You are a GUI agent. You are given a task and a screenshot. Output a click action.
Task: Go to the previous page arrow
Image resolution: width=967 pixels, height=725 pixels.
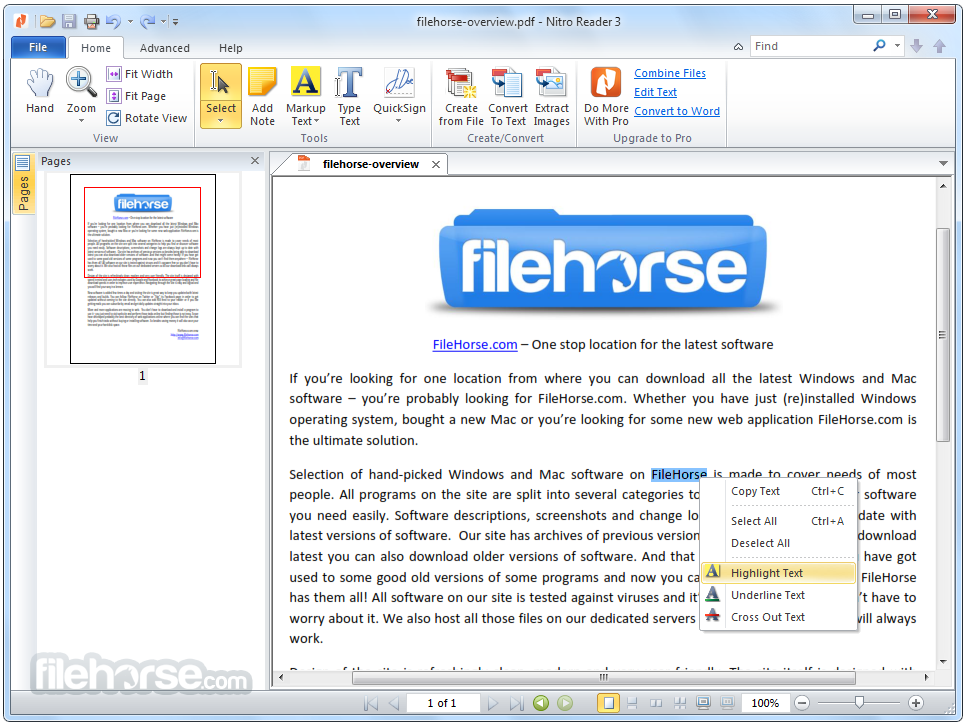click(394, 703)
